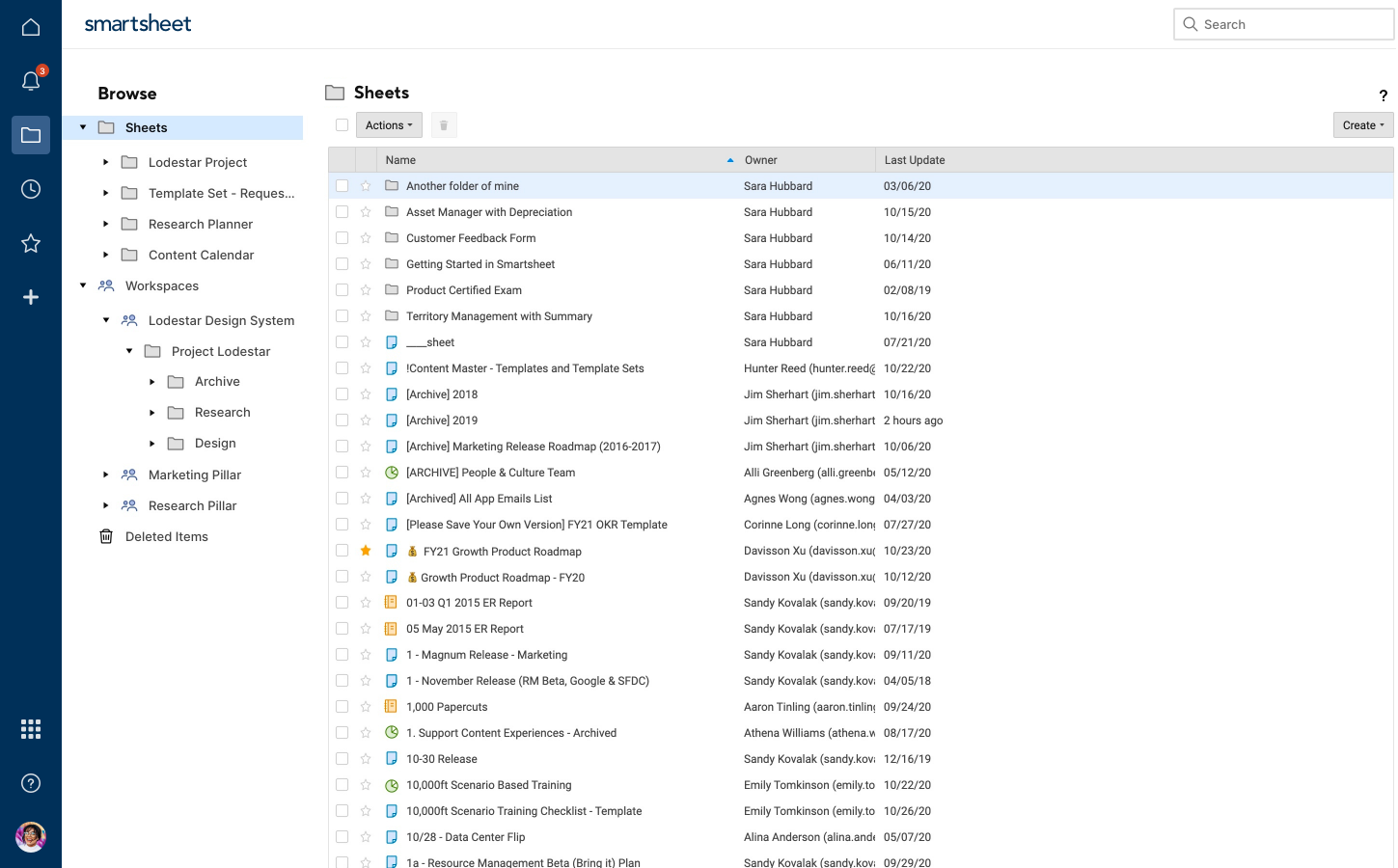Expand the Archive folder in tree

click(152, 382)
